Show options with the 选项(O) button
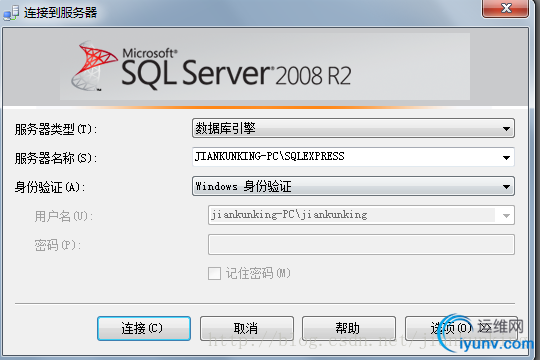This screenshot has width=540, height=360. point(461,328)
